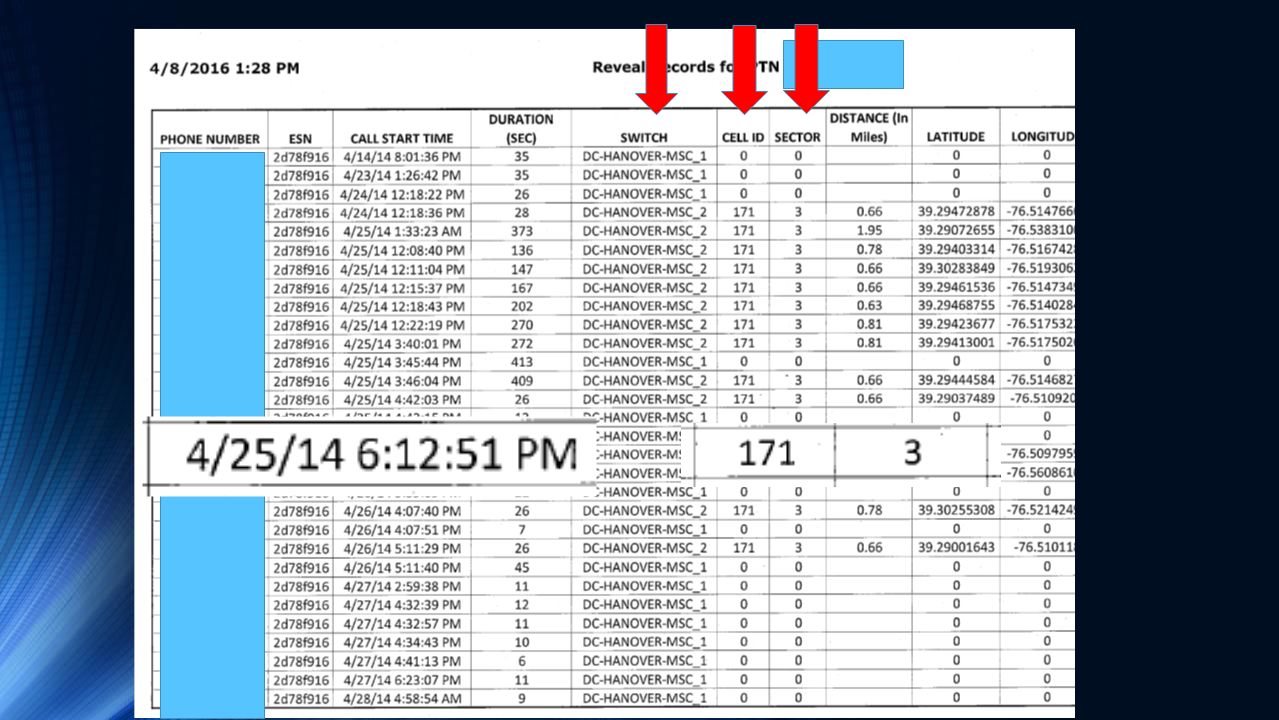Click the duration value 373
The width and height of the screenshot is (1279, 720).
point(521,231)
